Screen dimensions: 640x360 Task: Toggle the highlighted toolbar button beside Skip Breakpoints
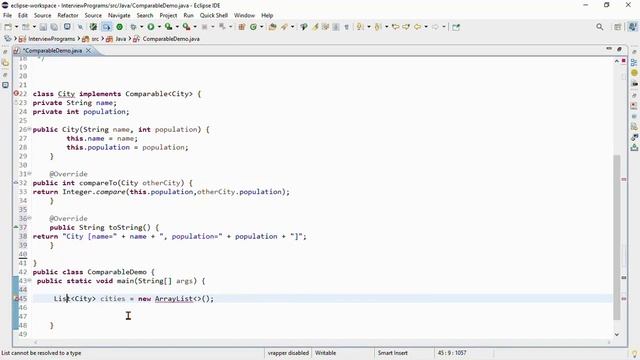coord(107,27)
